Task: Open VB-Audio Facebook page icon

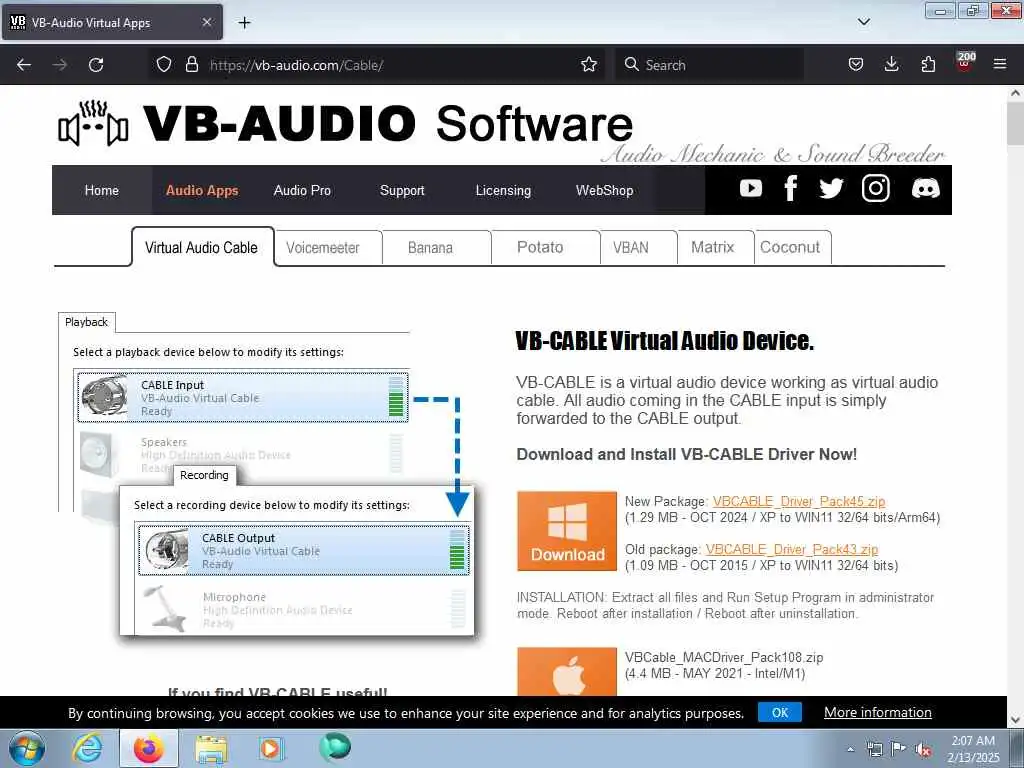Action: click(790, 189)
